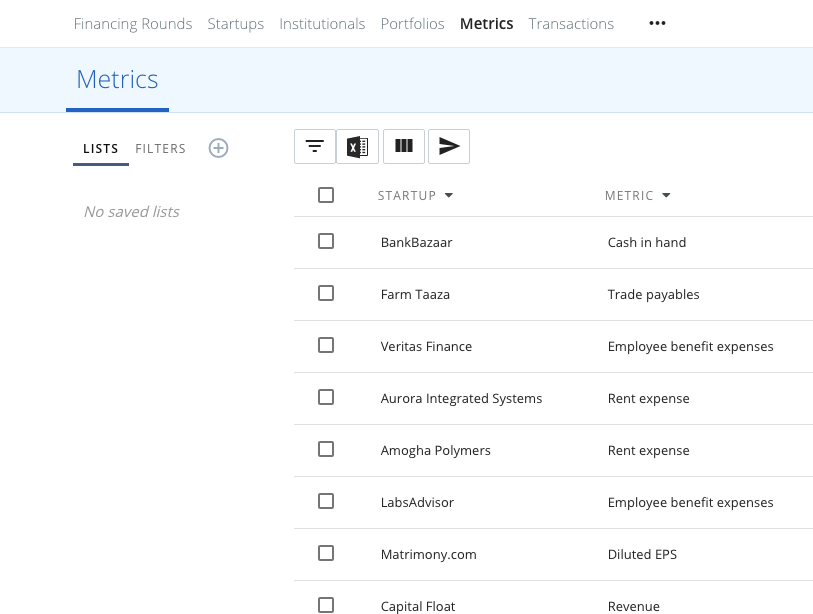The height and width of the screenshot is (614, 813).
Task: Expand the Startup column sort dropdown
Action: tap(449, 196)
